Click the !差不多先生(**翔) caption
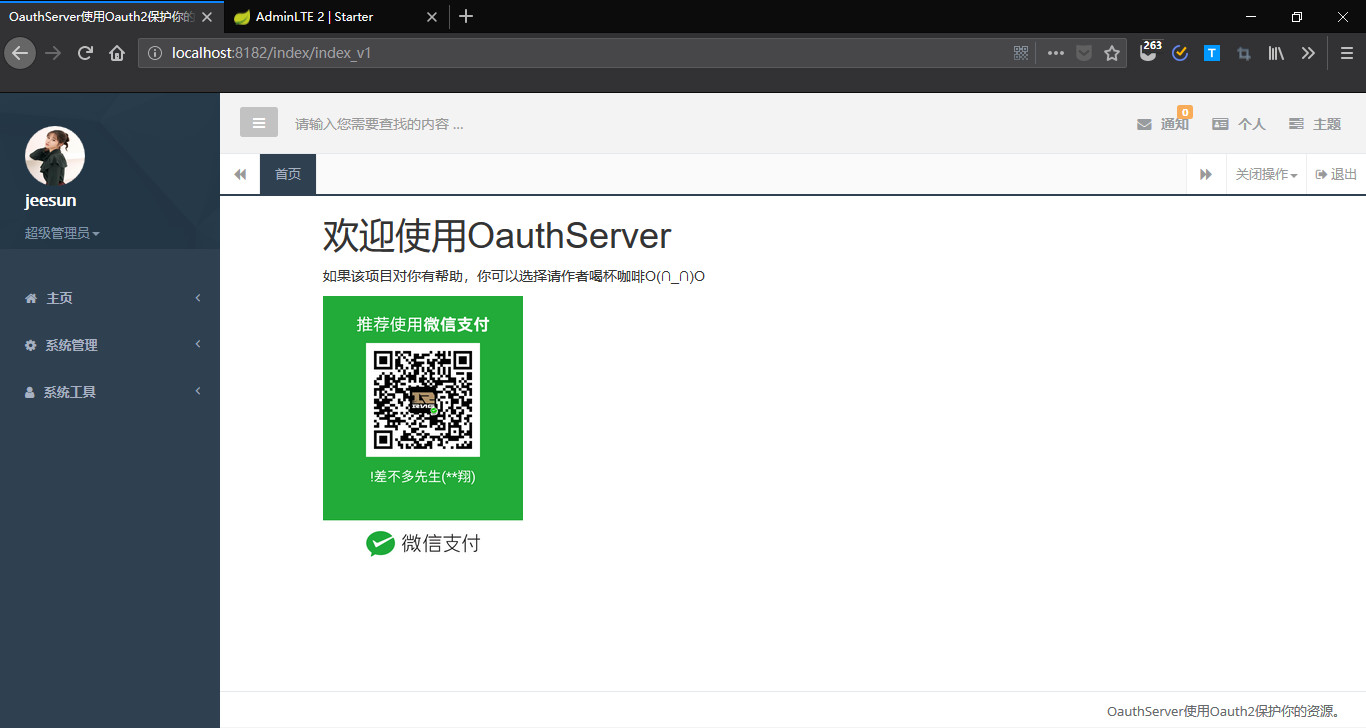Viewport: 1366px width, 728px height. 423,476
